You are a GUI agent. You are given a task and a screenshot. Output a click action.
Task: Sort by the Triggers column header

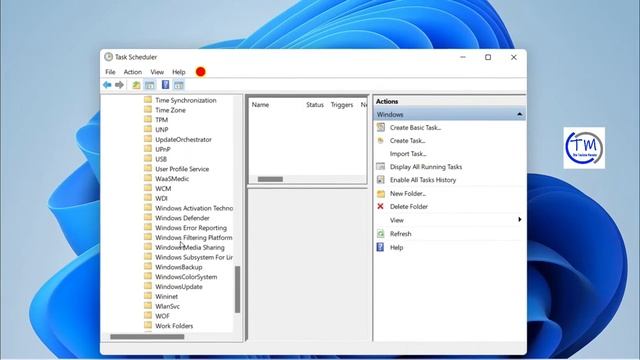tap(342, 105)
